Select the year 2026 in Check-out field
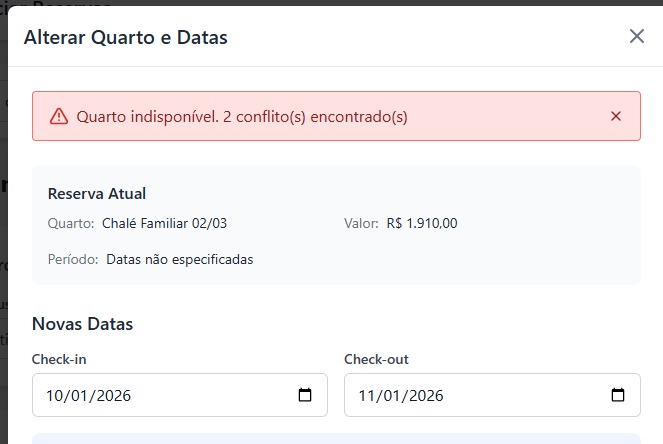The width and height of the screenshot is (663, 444). [x=426, y=396]
